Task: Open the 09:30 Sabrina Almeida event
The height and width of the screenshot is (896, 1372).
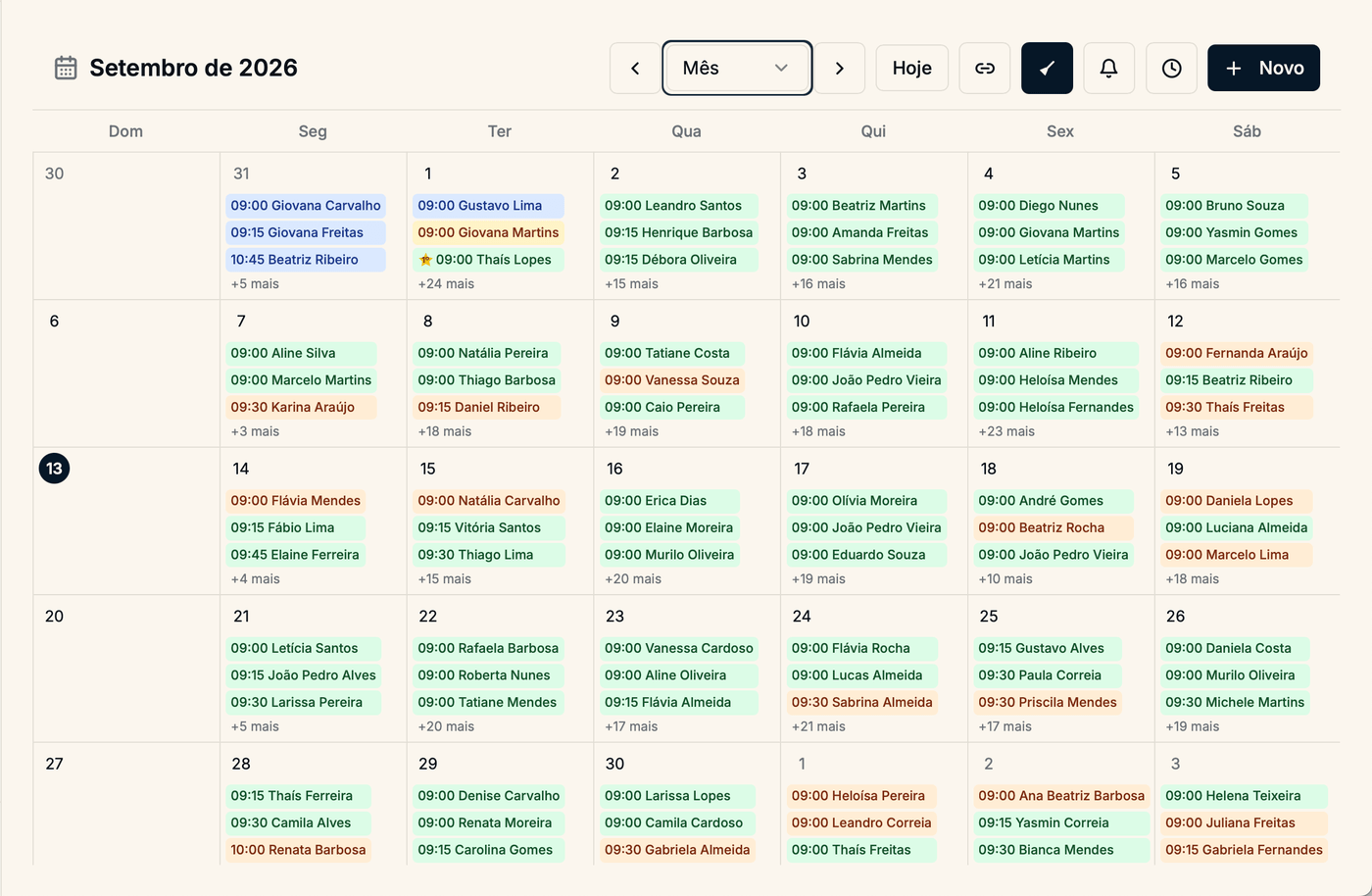Action: click(862, 702)
